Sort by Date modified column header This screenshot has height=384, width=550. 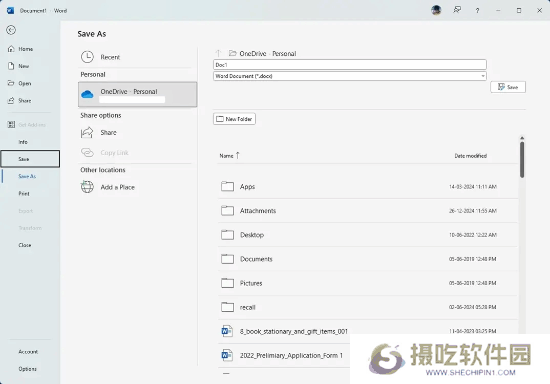point(470,156)
